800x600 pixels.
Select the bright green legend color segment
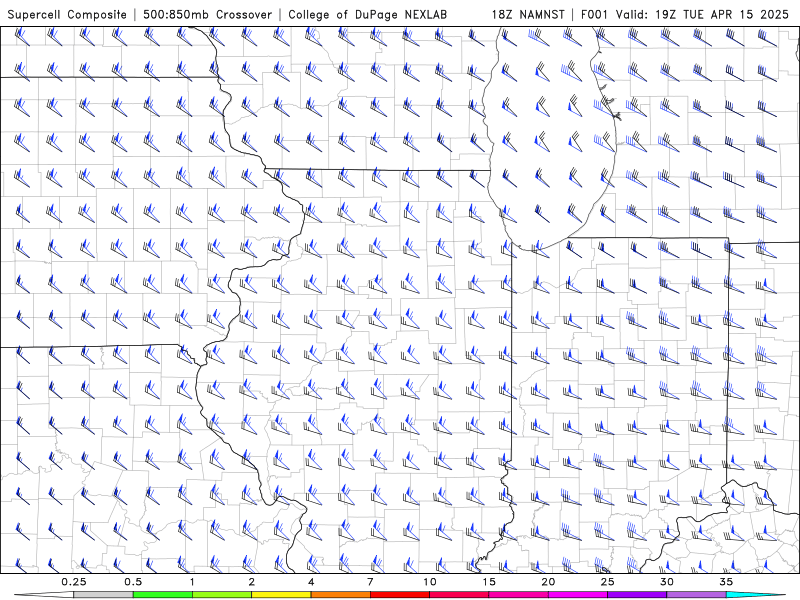click(163, 595)
